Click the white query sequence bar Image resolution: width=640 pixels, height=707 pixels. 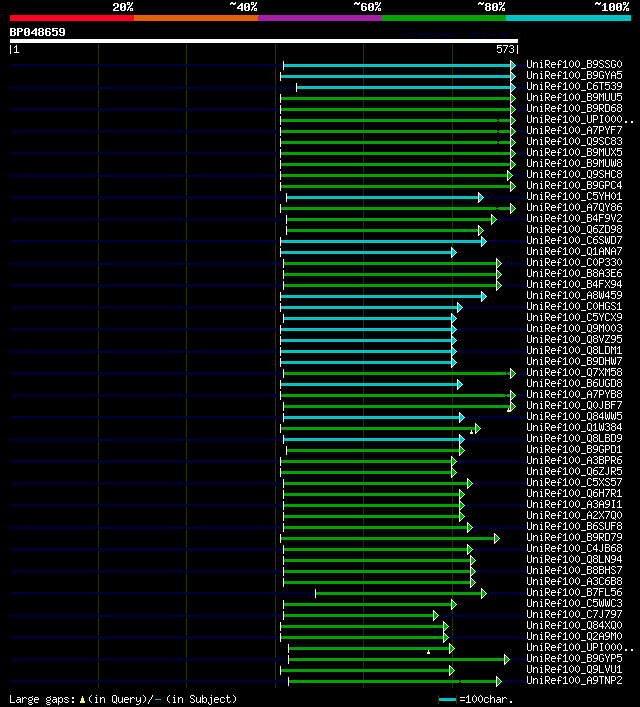point(264,41)
